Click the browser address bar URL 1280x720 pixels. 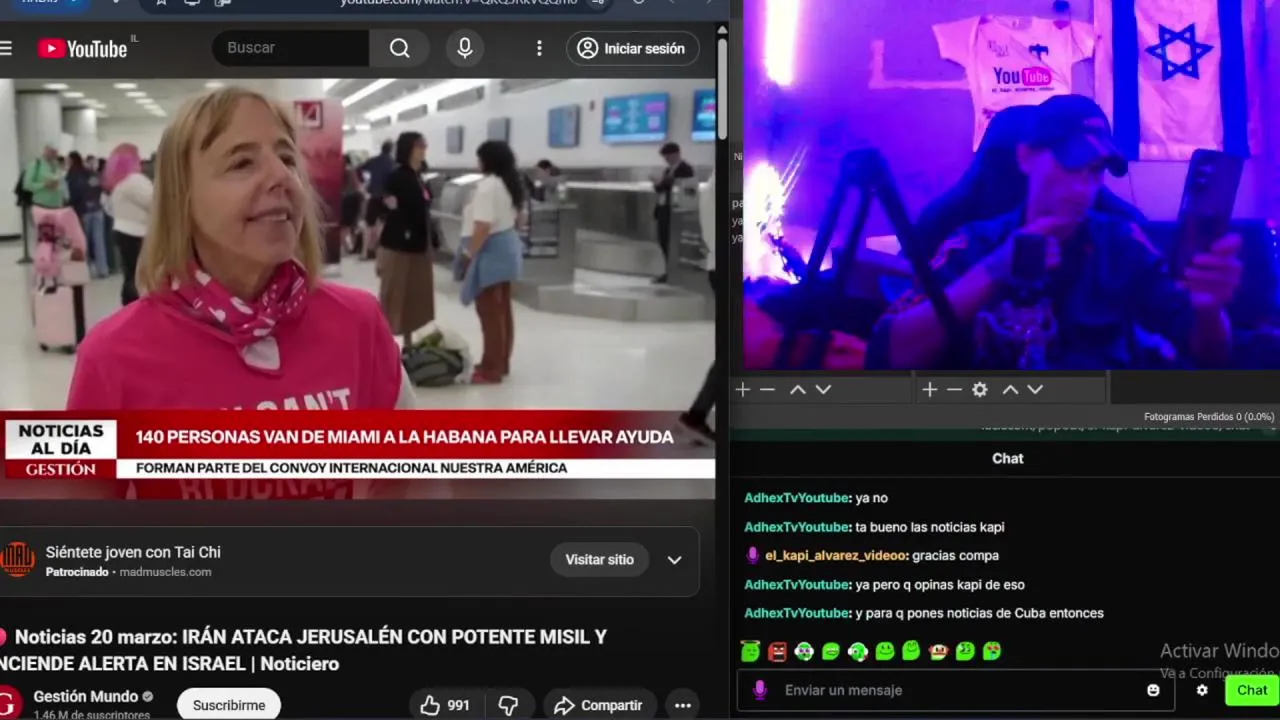tap(458, 3)
